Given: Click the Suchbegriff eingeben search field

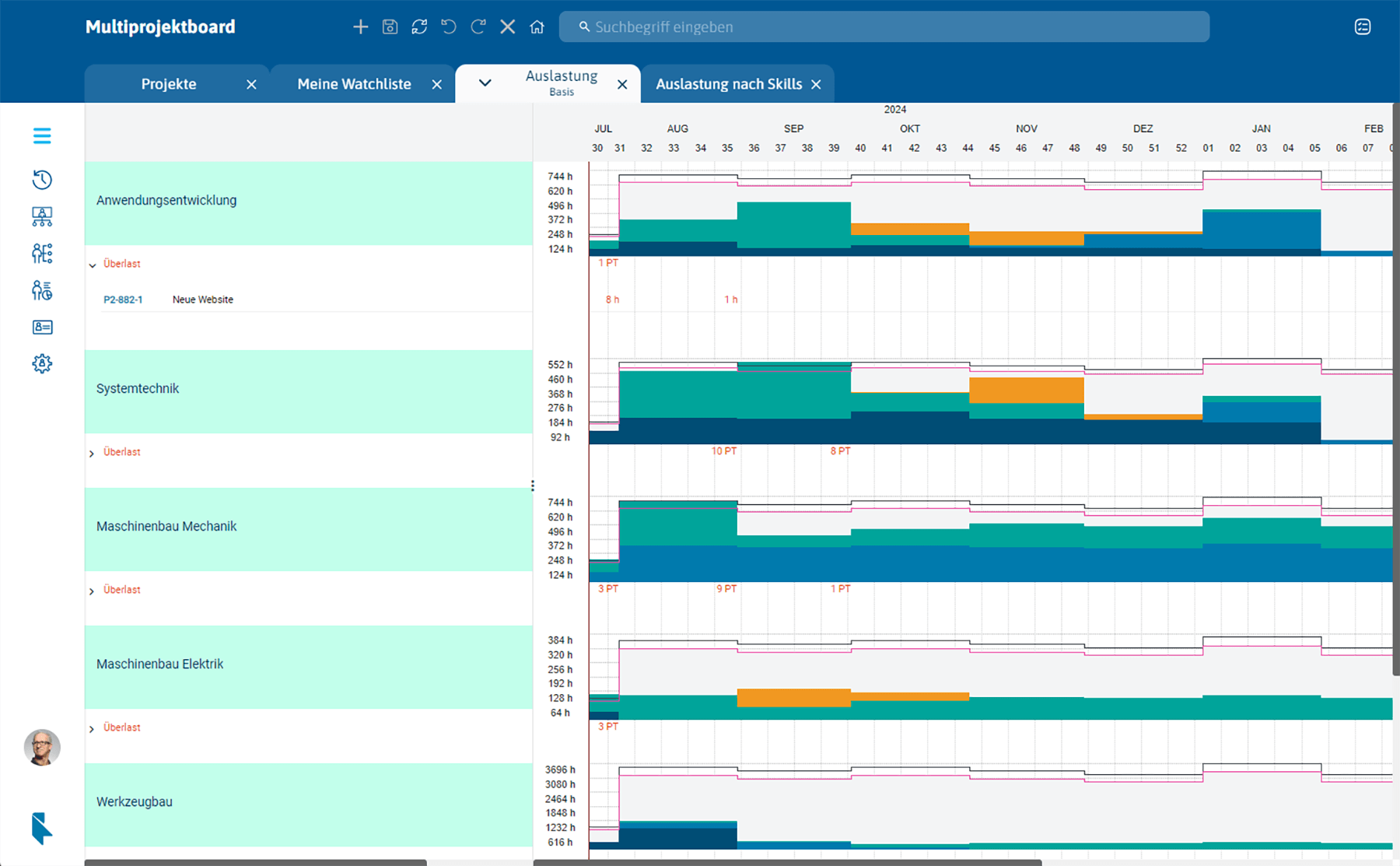Looking at the screenshot, I should [x=884, y=27].
